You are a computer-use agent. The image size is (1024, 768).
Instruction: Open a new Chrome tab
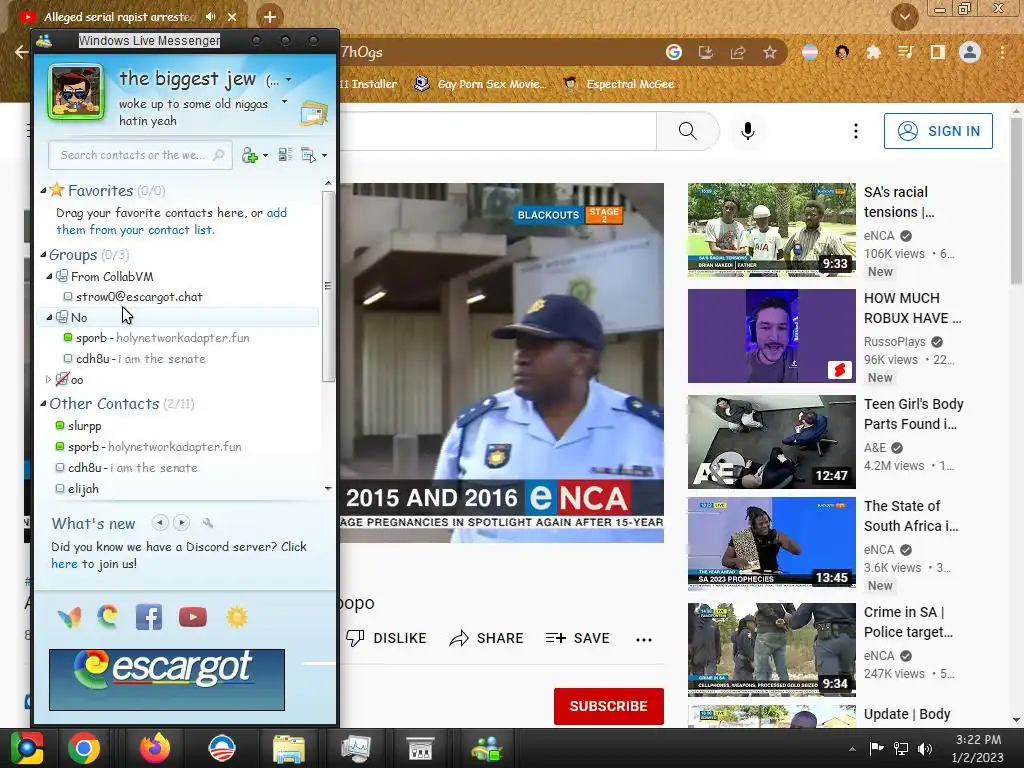270,17
